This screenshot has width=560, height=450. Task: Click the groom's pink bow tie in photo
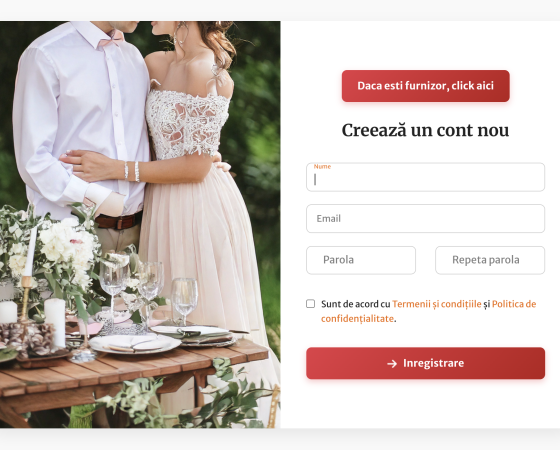(111, 39)
